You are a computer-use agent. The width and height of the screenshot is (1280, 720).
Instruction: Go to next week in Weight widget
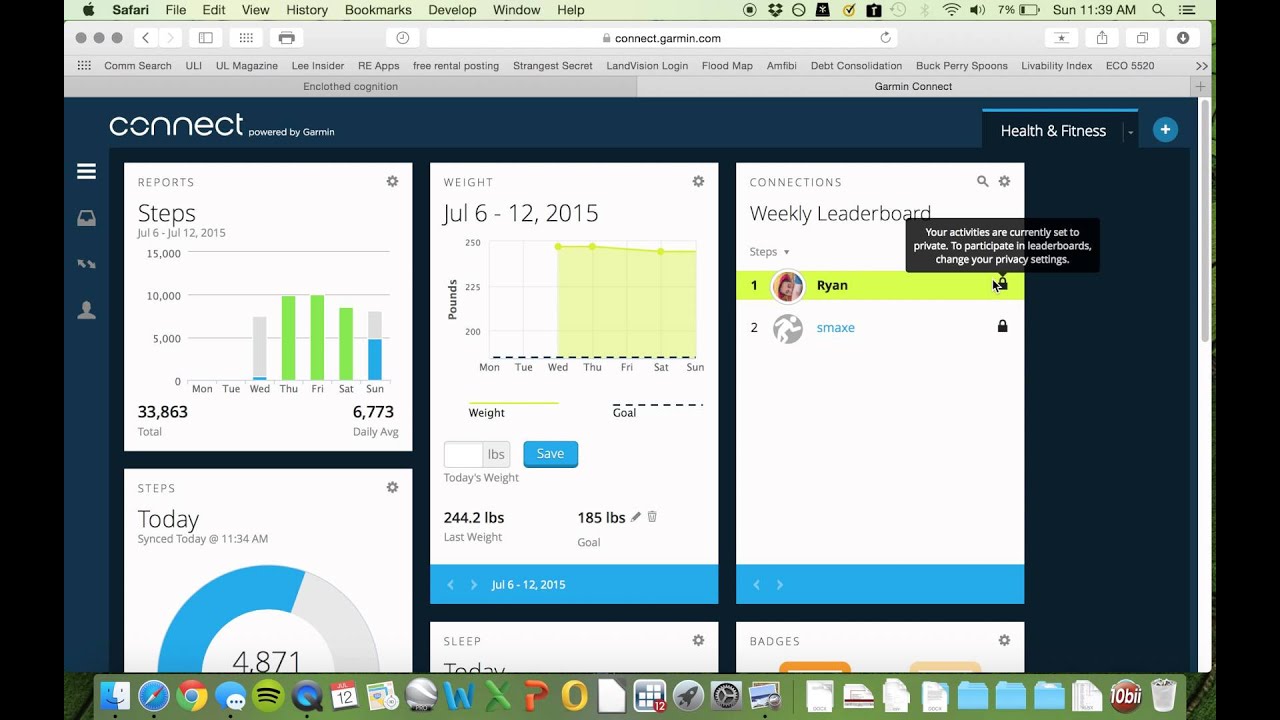tap(474, 585)
